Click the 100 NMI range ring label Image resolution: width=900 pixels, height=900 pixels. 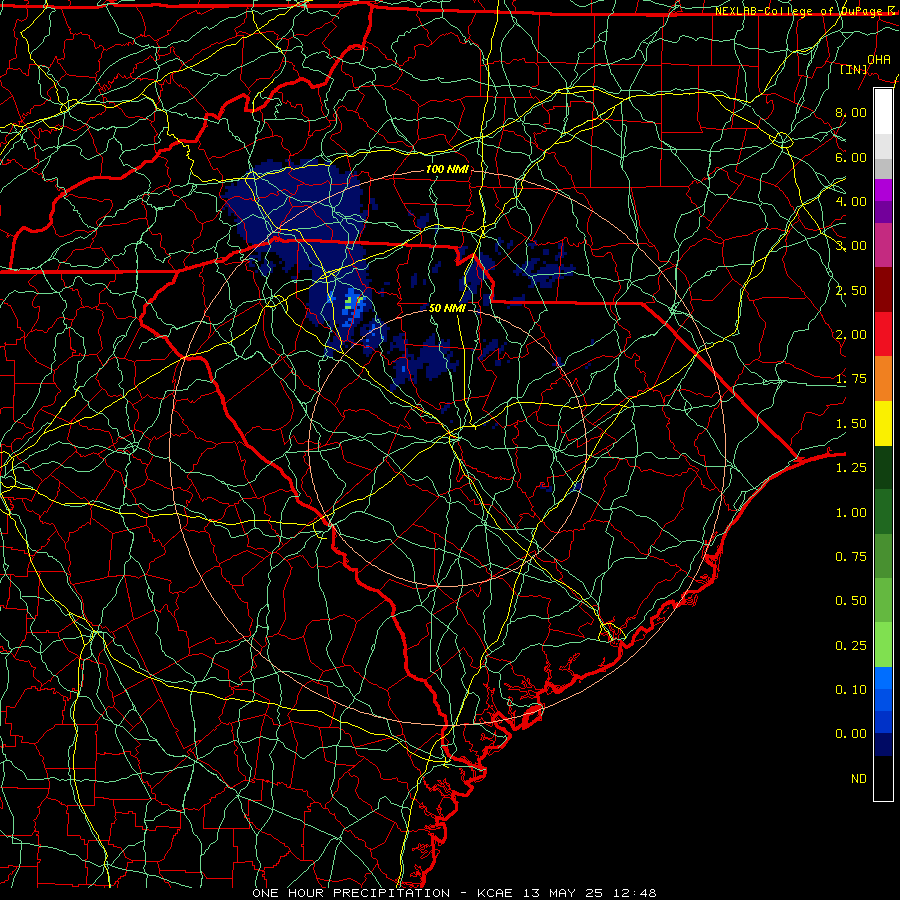[447, 169]
